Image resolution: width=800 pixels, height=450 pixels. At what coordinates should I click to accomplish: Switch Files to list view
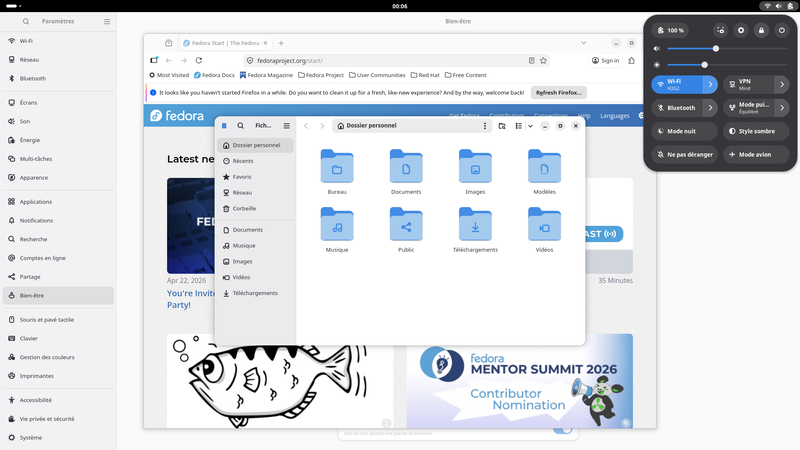click(518, 126)
